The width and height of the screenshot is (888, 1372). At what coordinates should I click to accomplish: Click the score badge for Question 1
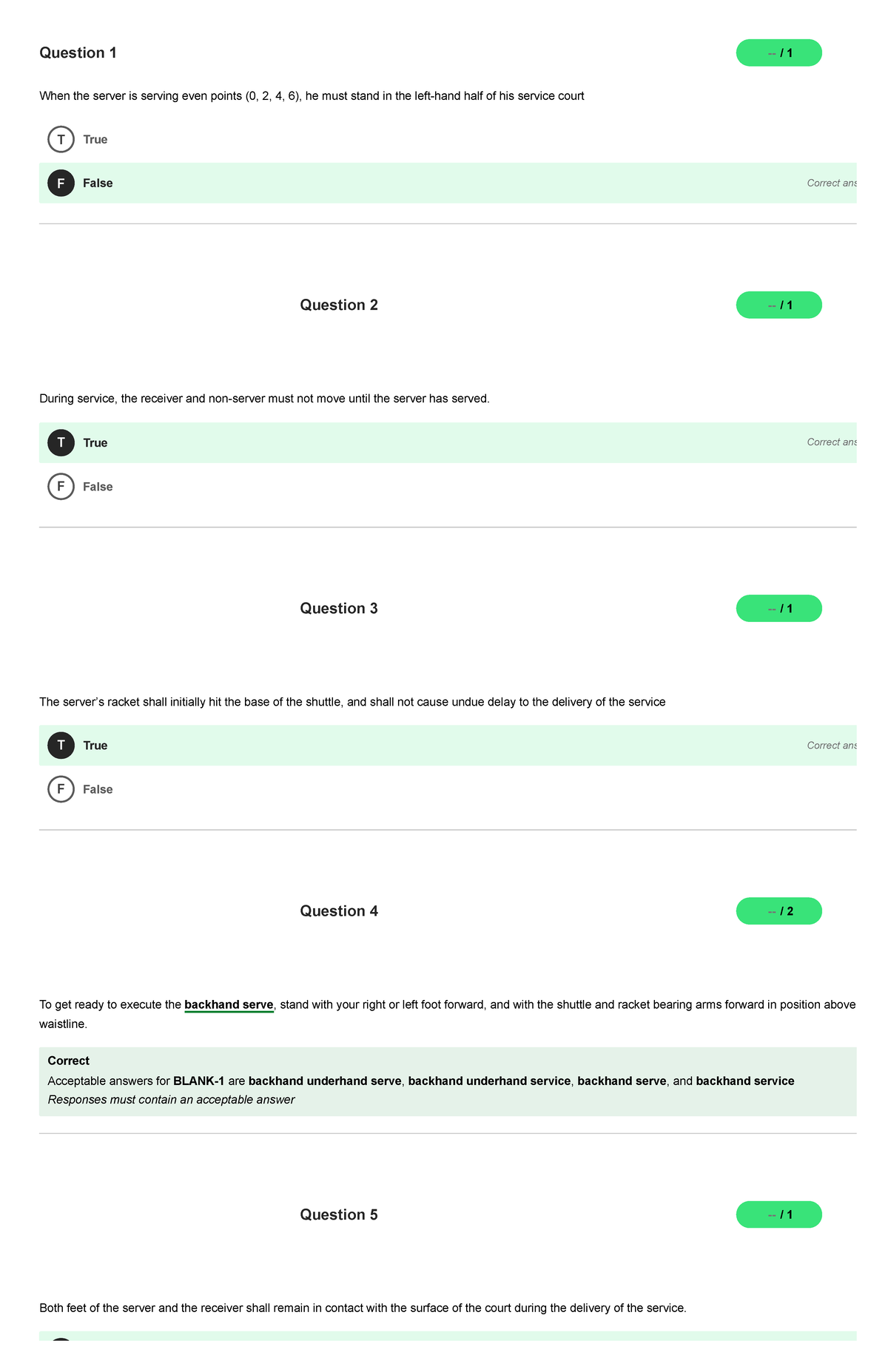tap(778, 53)
